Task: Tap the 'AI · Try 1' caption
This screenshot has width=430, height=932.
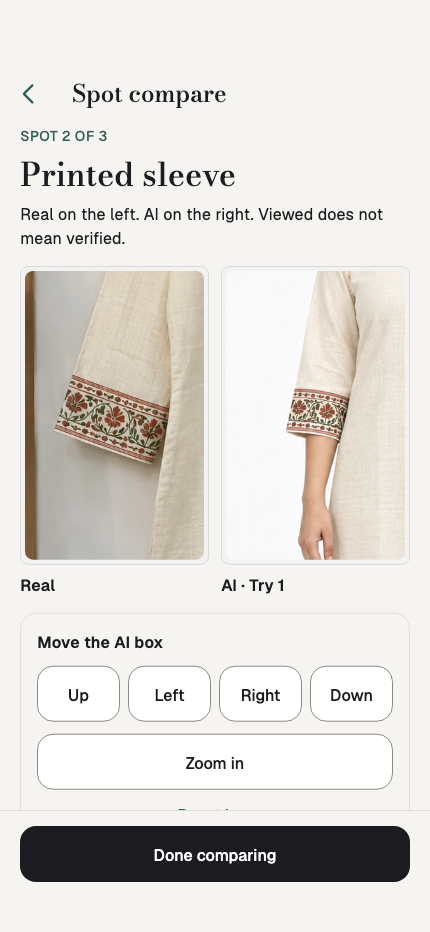Action: (253, 585)
